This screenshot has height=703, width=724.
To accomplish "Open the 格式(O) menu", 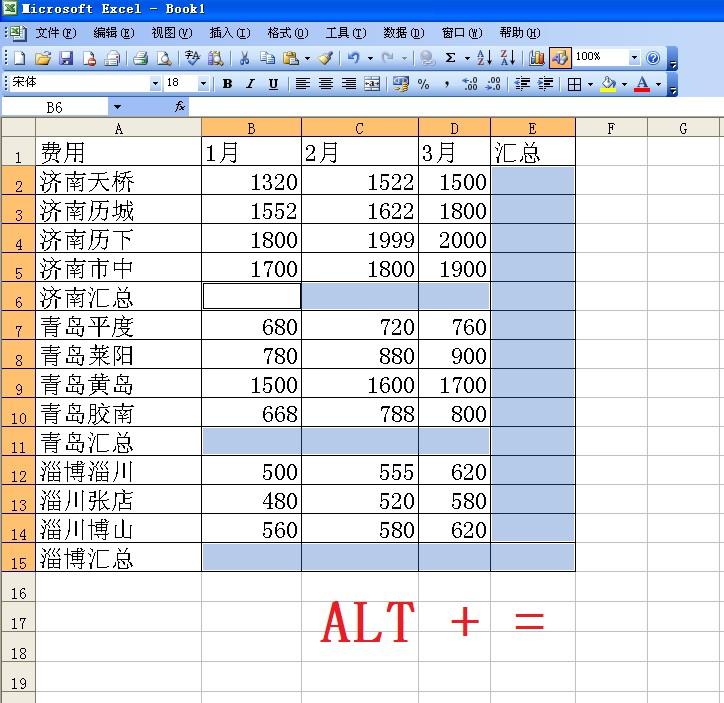I will [288, 33].
